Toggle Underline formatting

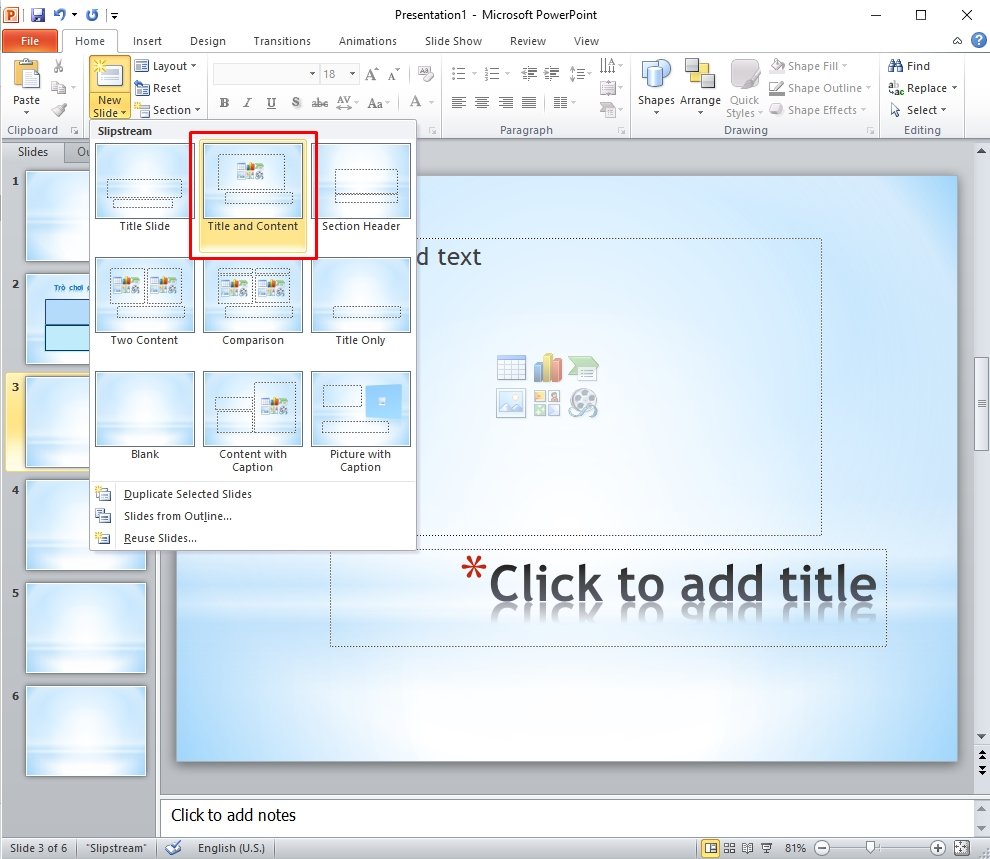tap(271, 103)
